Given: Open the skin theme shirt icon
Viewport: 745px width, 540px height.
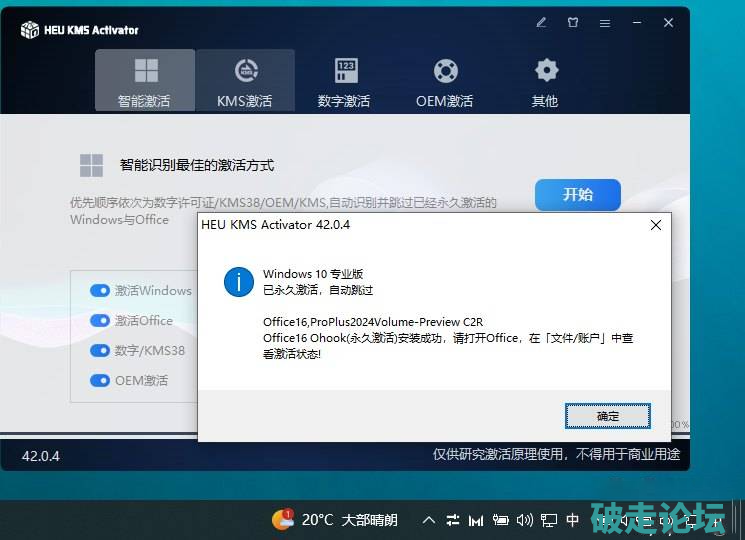Looking at the screenshot, I should (573, 22).
